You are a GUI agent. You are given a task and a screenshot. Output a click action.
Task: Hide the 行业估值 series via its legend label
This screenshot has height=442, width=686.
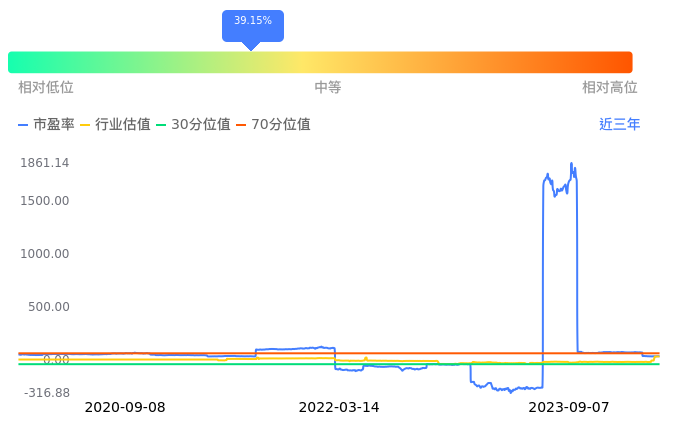point(123,125)
